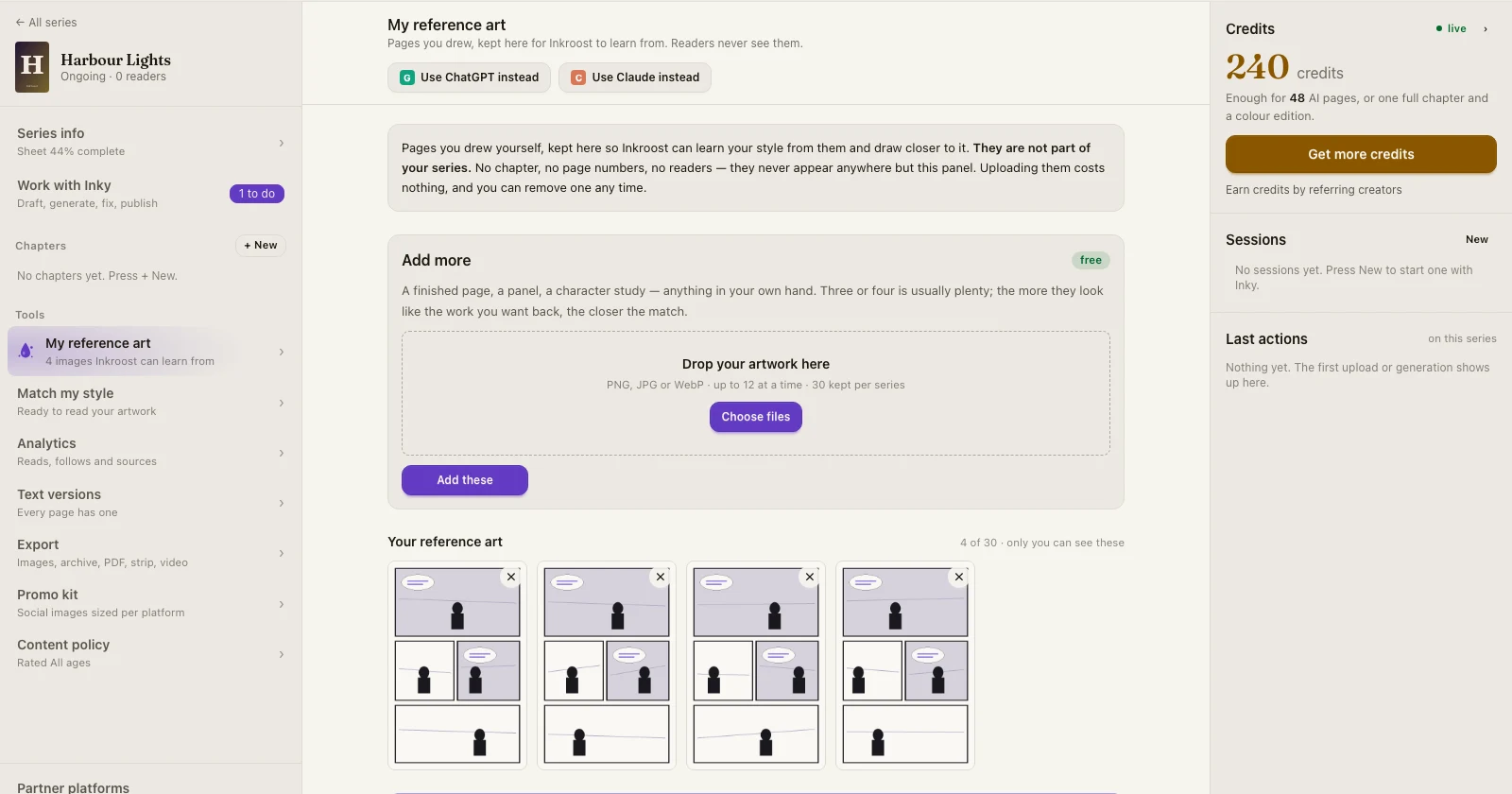
Task: Remove the second reference art image
Action: tap(660, 577)
